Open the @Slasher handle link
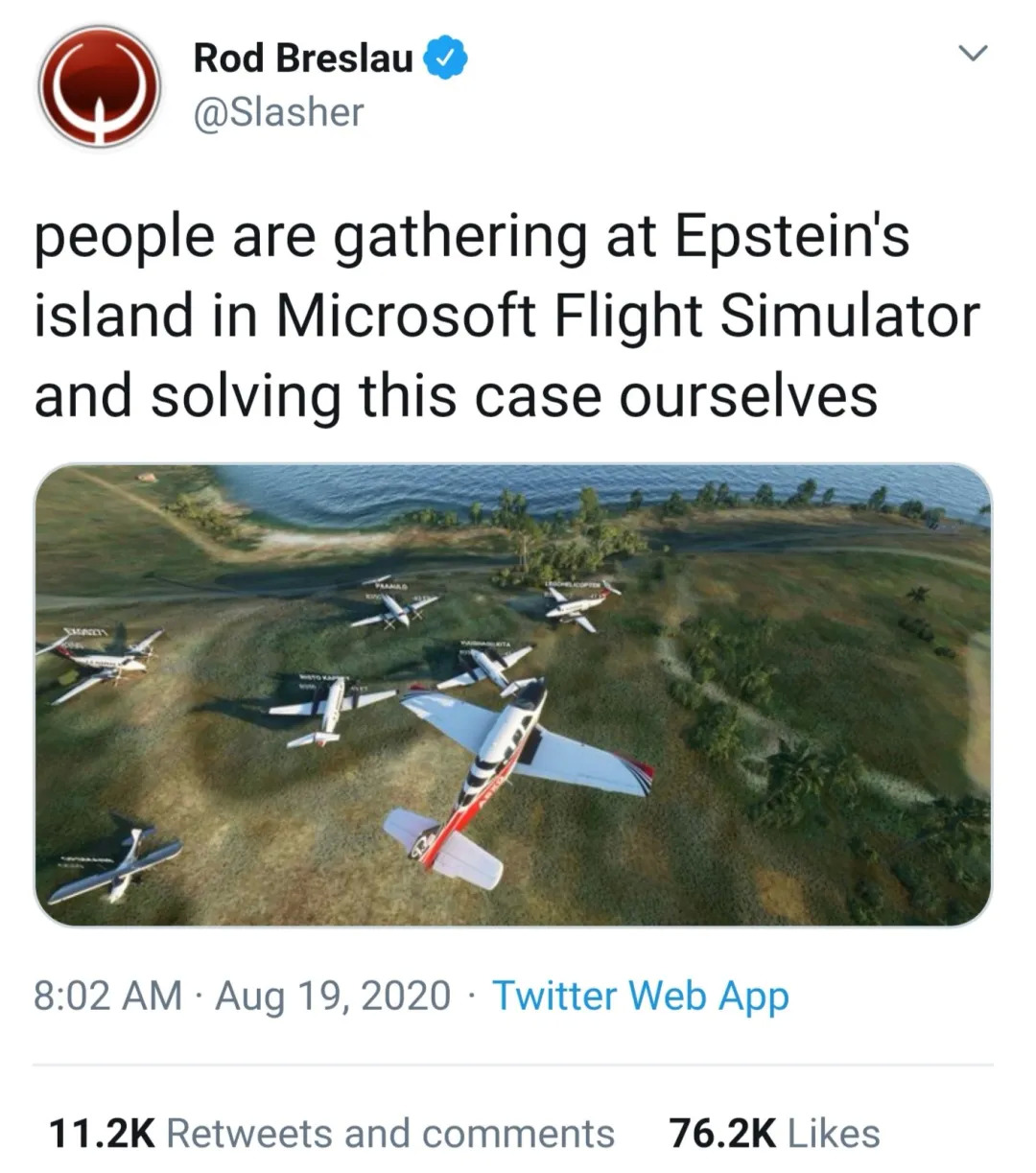1036x1173 pixels. (x=278, y=112)
